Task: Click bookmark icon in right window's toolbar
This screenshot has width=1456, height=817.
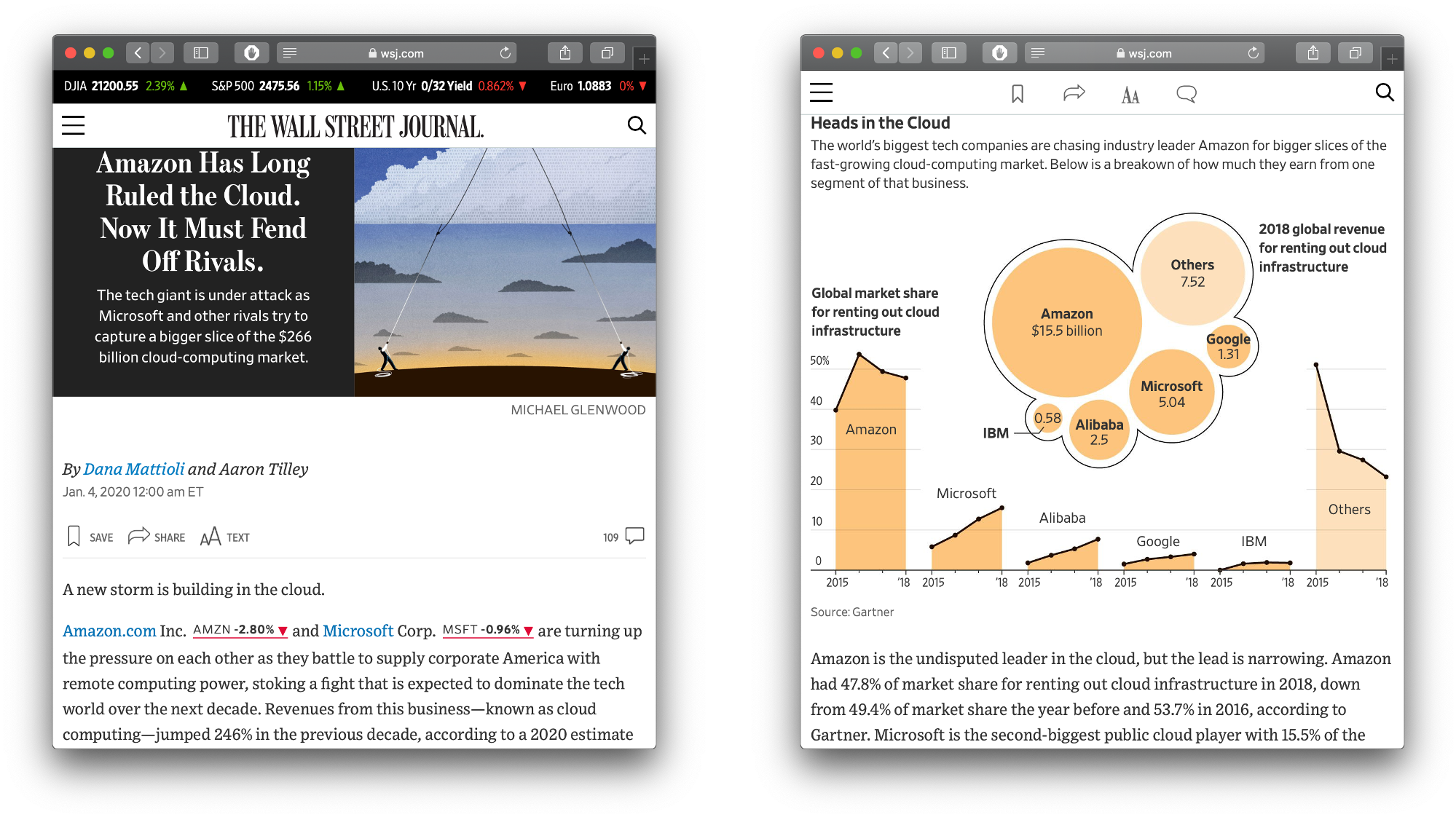Action: [x=1018, y=94]
